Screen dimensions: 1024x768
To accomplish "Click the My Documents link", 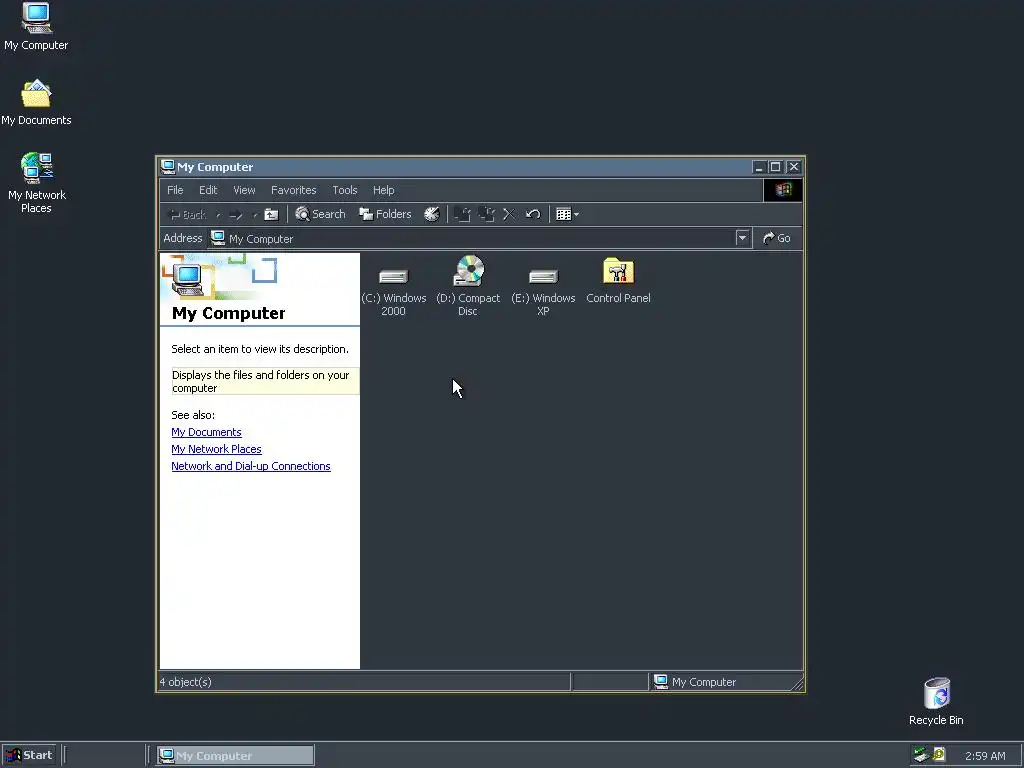I will pos(206,432).
